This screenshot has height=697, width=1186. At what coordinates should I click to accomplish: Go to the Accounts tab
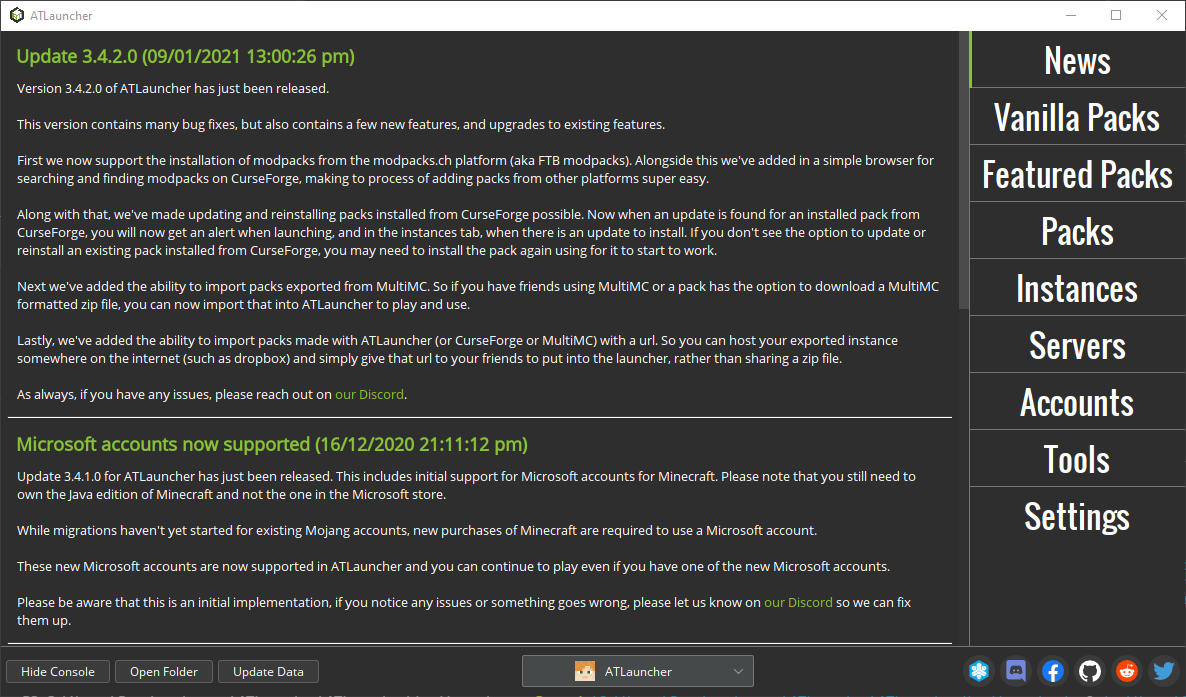click(x=1077, y=401)
